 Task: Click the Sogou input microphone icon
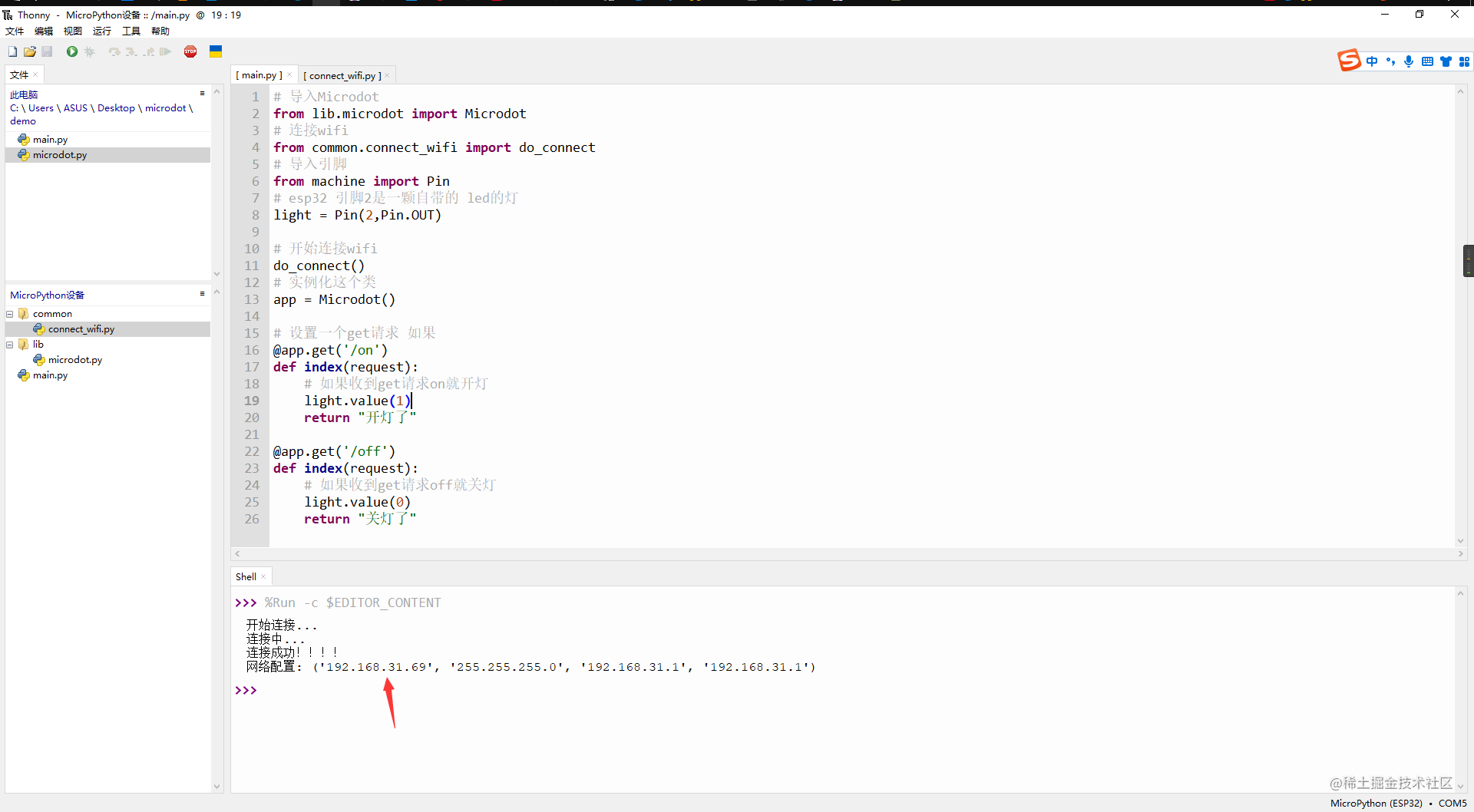(1409, 61)
